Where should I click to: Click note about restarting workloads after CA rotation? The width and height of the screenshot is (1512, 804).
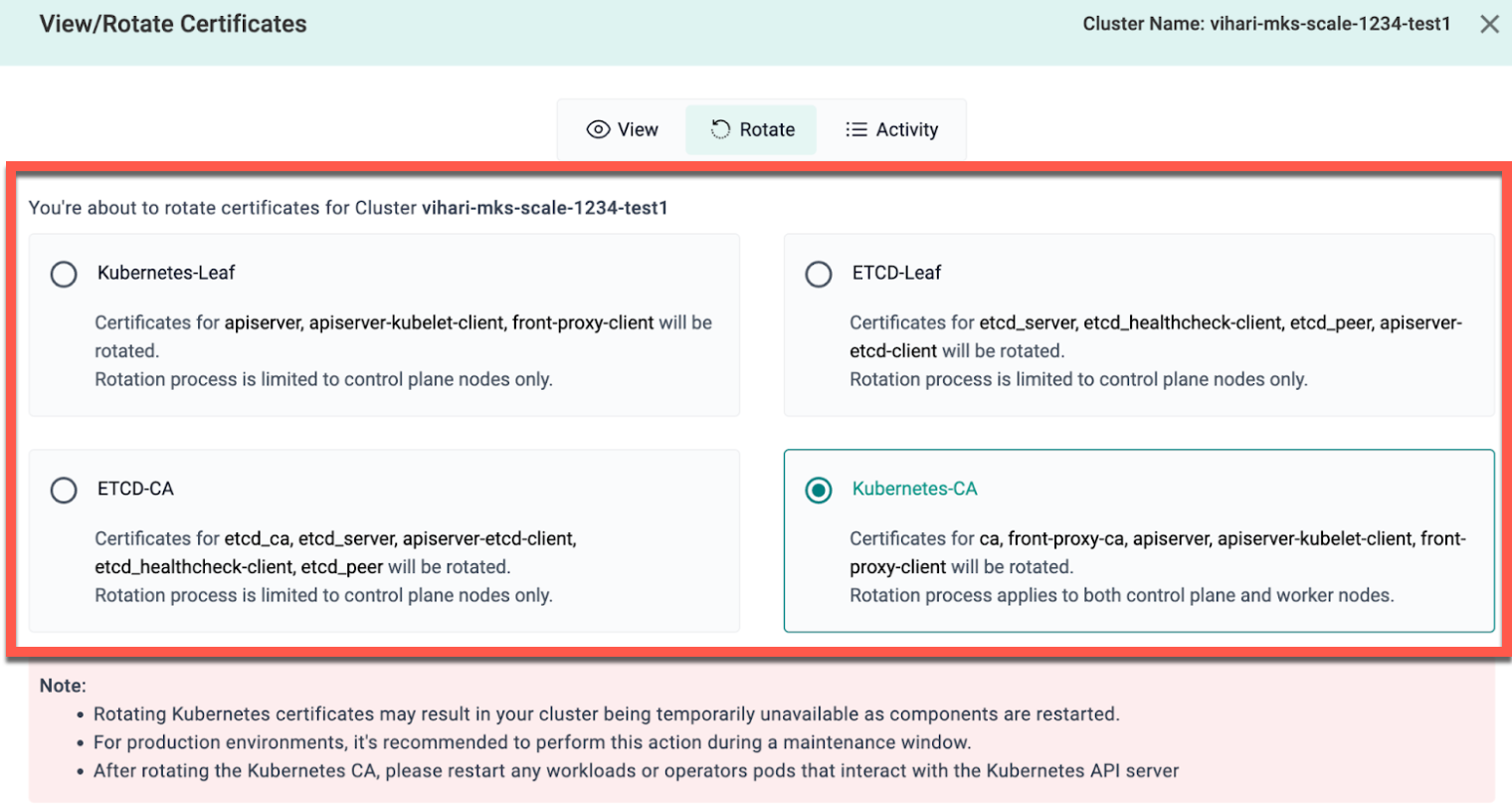pos(636,770)
